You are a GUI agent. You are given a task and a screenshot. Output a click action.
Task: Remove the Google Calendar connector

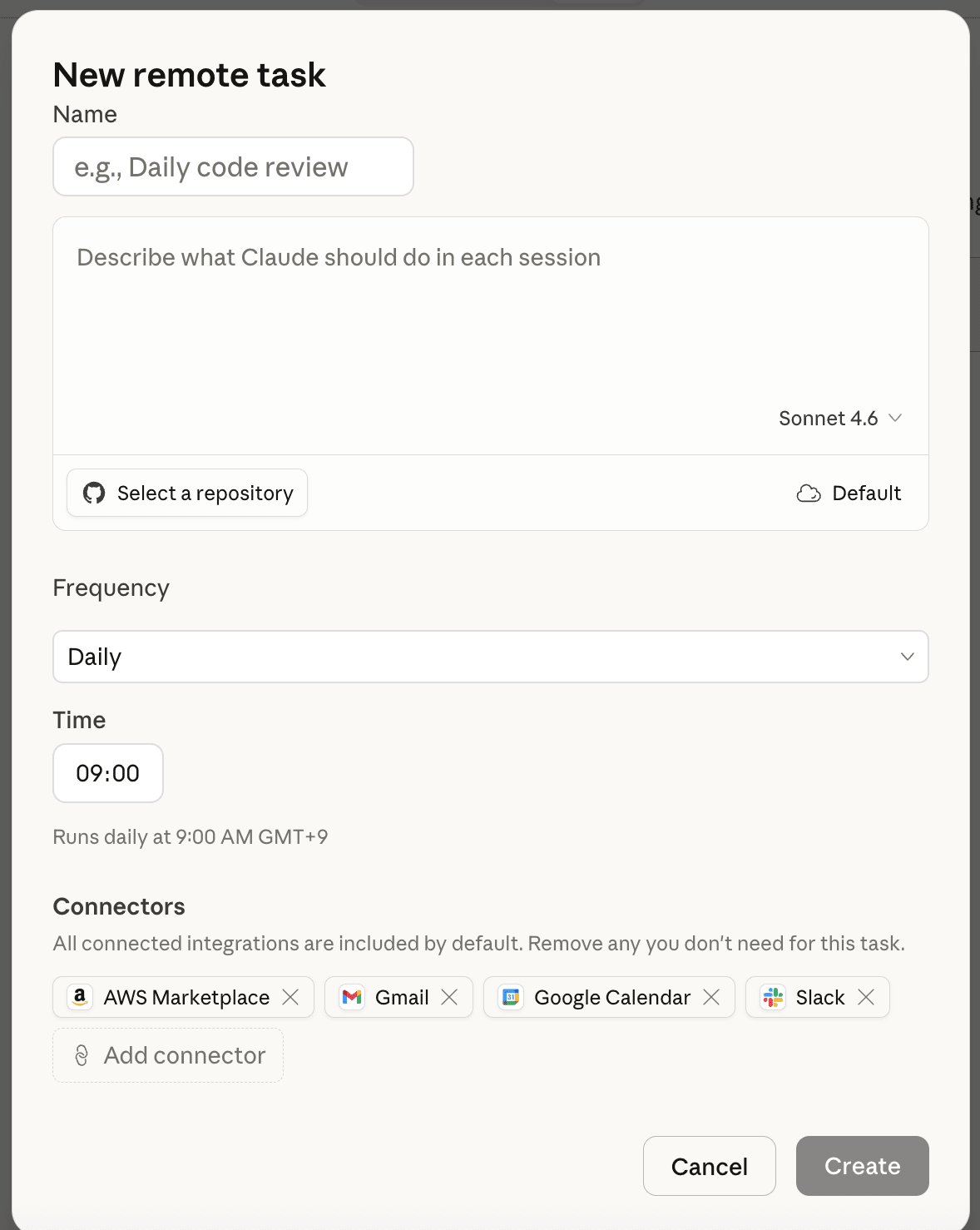[711, 997]
